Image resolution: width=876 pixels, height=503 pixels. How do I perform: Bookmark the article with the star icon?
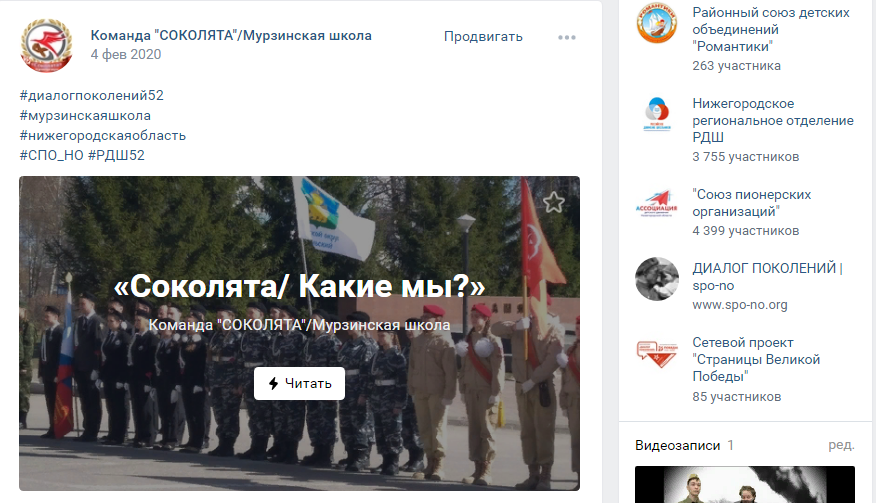(x=553, y=202)
